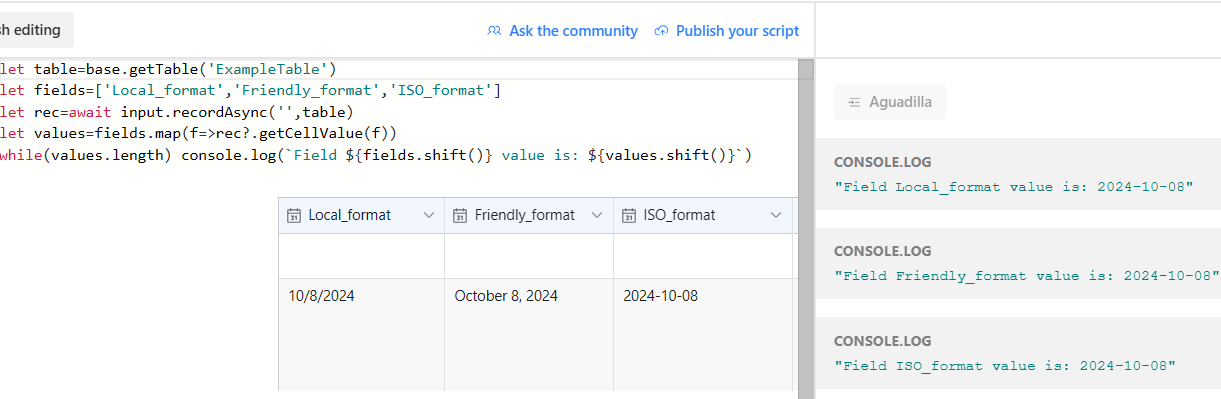Click the Ask the community people icon
1221x399 pixels.
tap(494, 31)
